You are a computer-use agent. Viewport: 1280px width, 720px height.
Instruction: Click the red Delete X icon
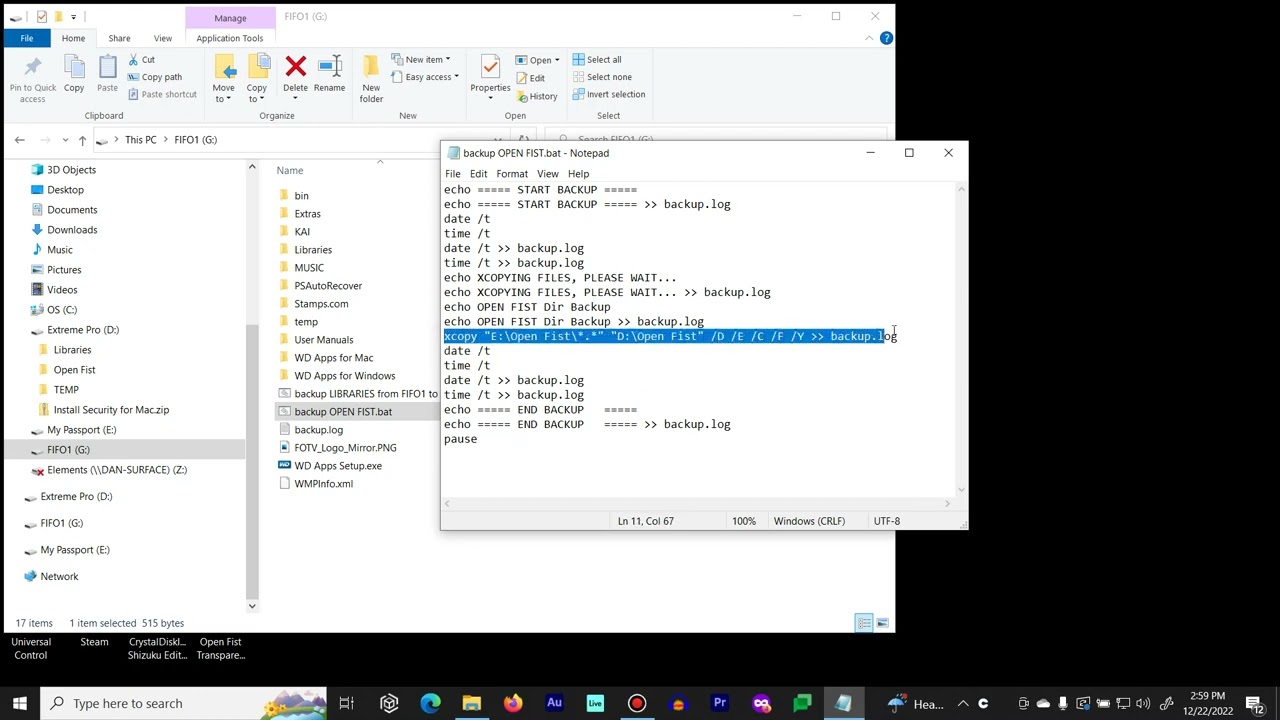point(295,67)
